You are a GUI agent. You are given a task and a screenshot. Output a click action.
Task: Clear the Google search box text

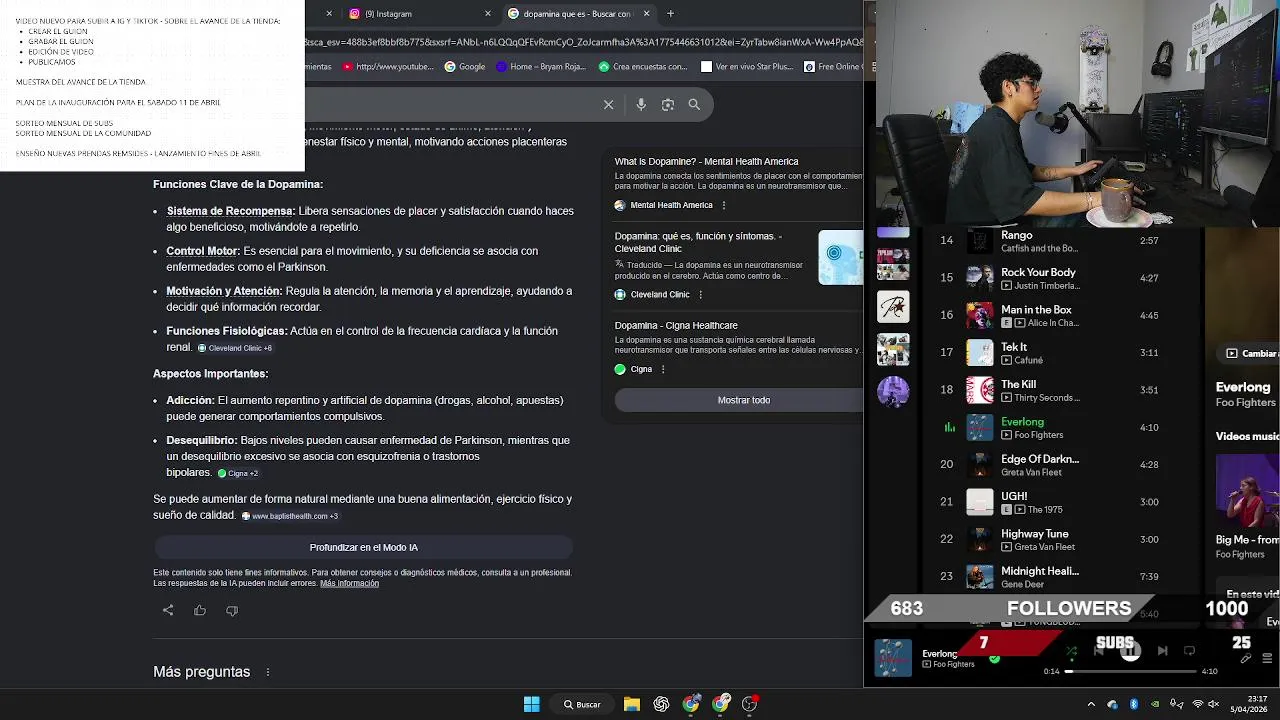[608, 104]
